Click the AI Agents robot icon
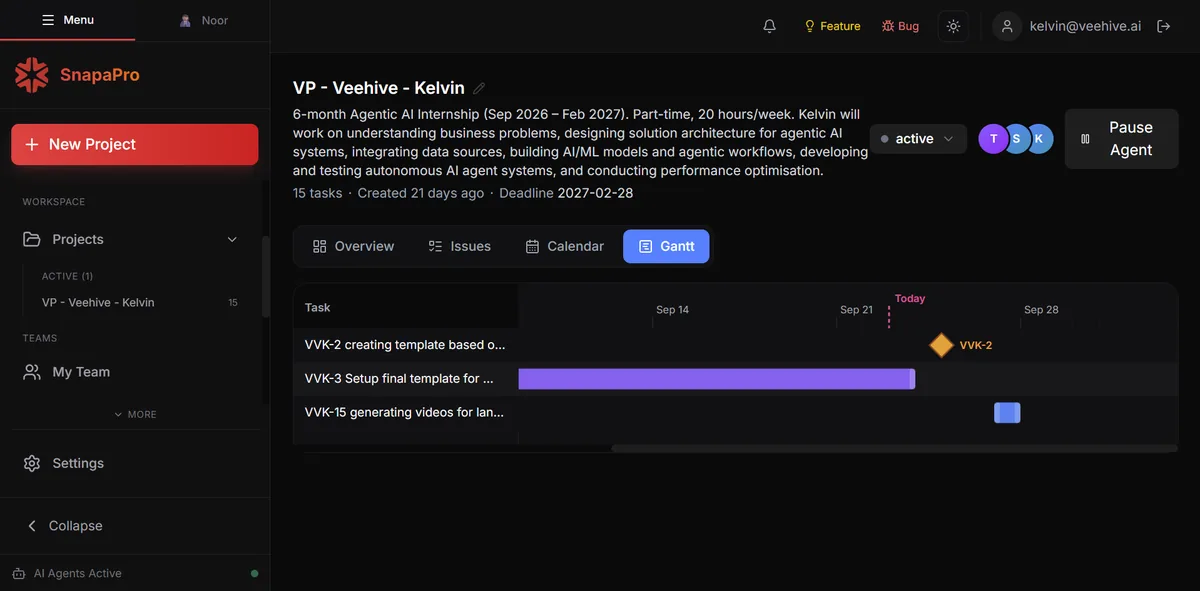 (x=18, y=573)
